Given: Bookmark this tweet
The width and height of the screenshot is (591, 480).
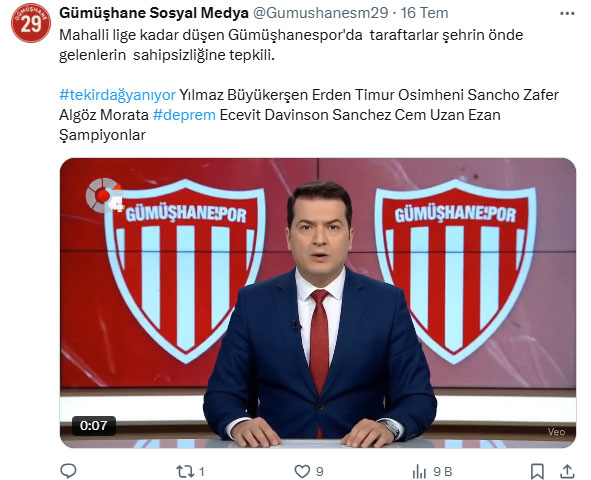Looking at the screenshot, I should (x=537, y=471).
